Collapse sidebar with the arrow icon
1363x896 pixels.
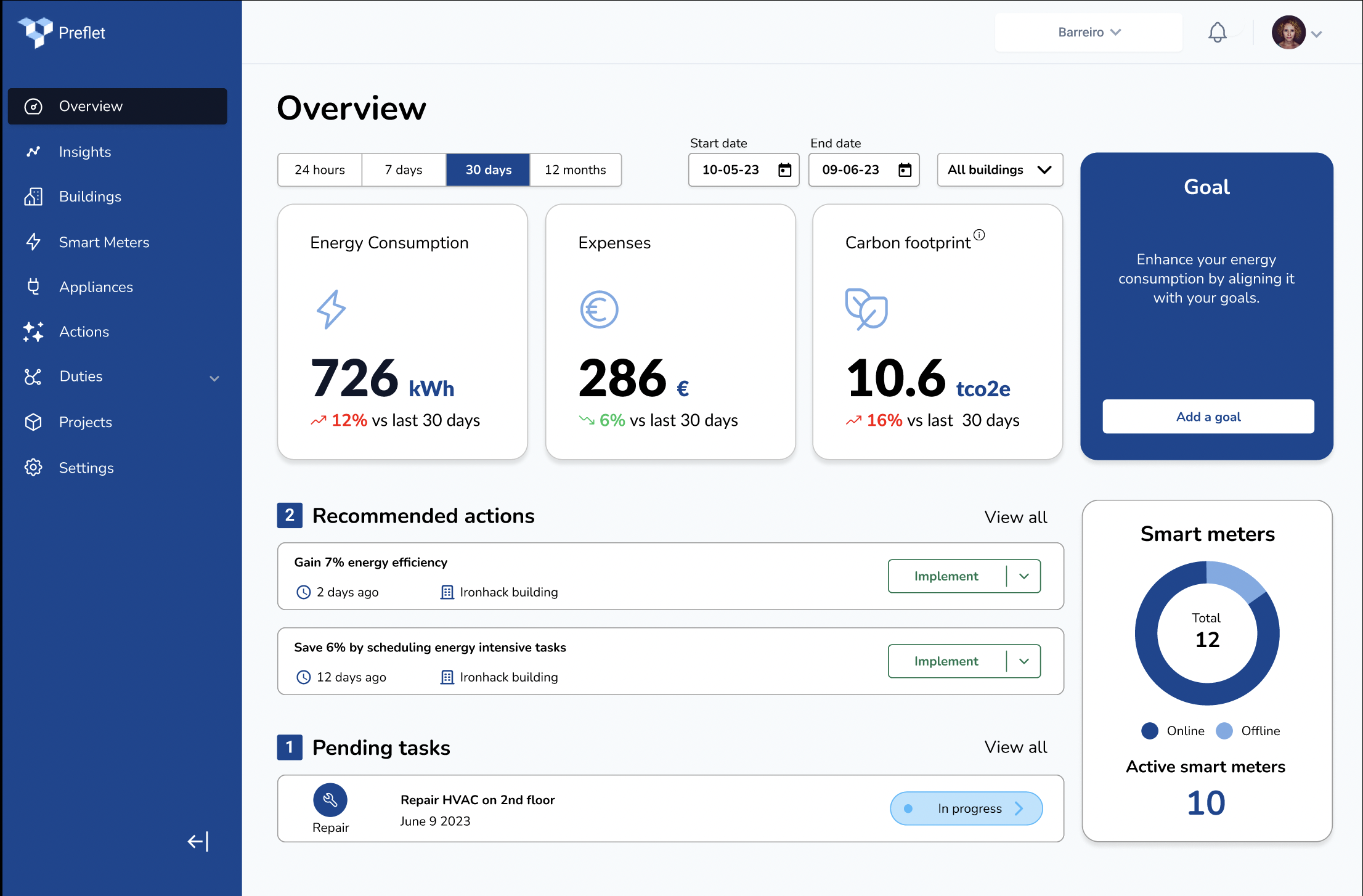pyautogui.click(x=198, y=841)
